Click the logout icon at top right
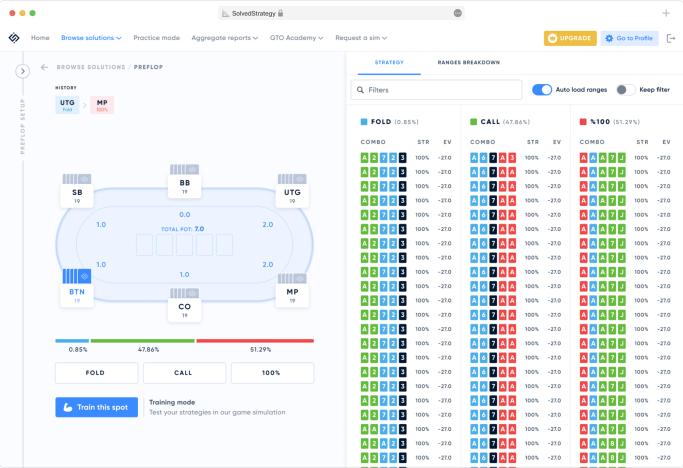683x468 pixels. tap(671, 38)
